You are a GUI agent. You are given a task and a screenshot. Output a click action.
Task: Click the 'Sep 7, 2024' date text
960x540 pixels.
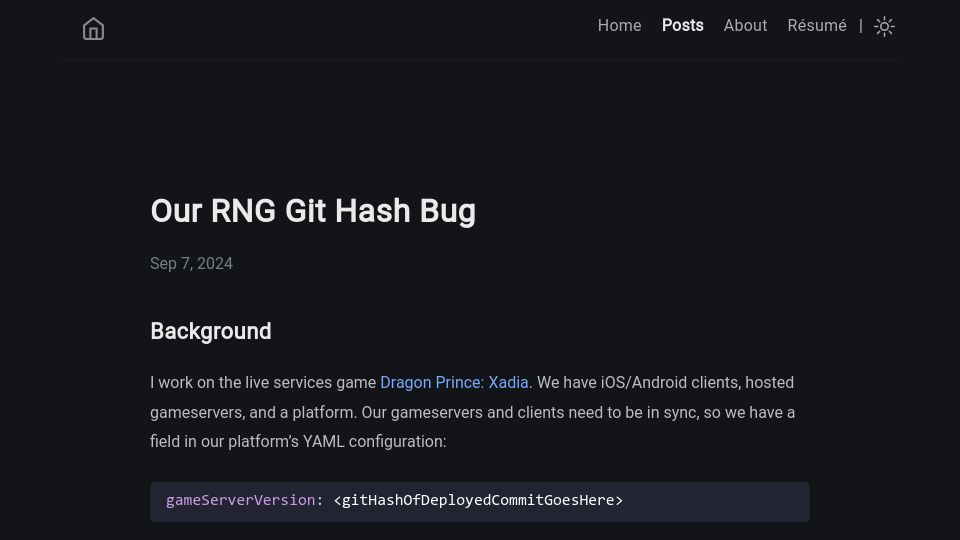coord(191,263)
